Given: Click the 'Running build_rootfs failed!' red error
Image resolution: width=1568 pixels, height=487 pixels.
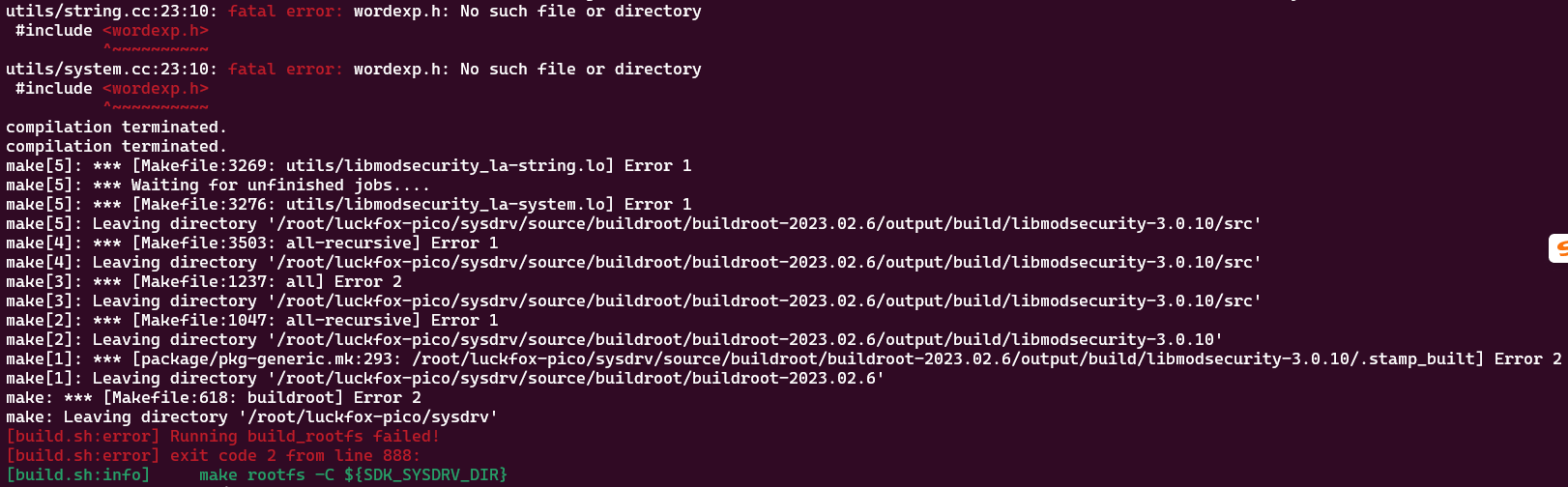Looking at the screenshot, I should pyautogui.click(x=223, y=437).
